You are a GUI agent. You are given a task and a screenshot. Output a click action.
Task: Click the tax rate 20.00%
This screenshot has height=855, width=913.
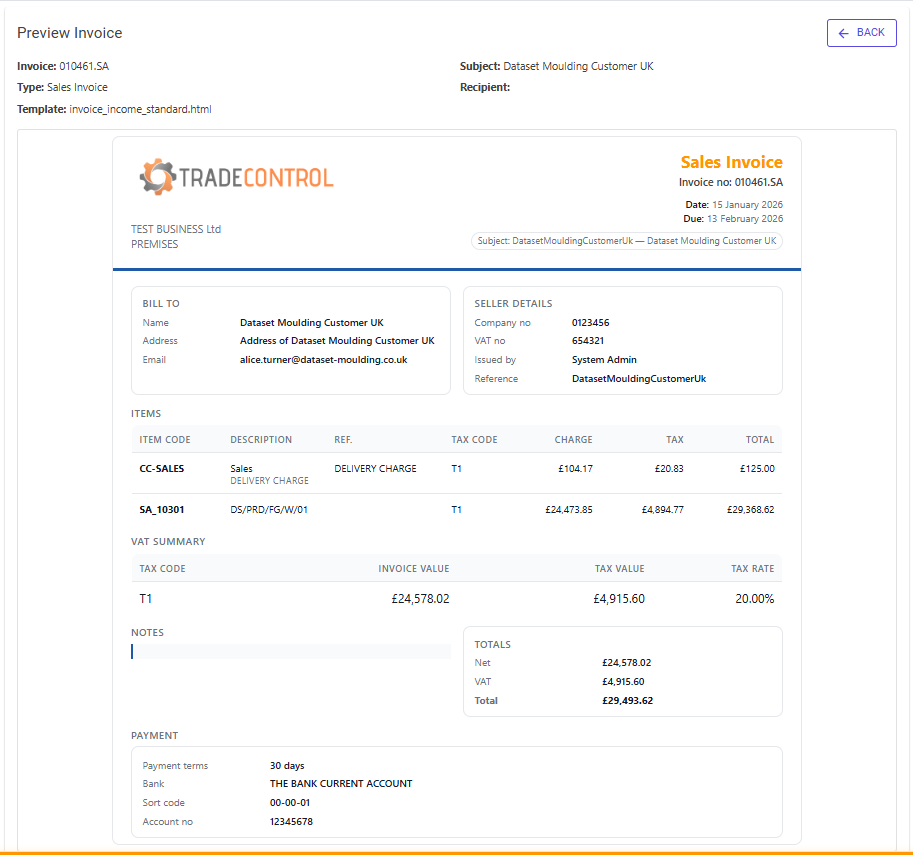point(755,599)
